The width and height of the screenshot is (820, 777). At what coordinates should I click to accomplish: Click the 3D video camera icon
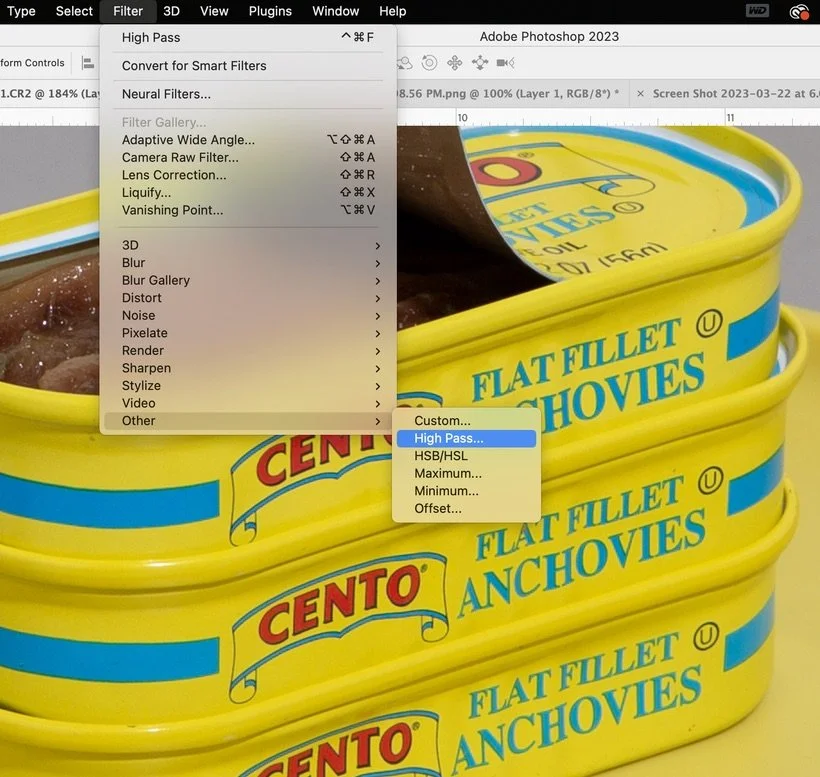click(x=505, y=63)
